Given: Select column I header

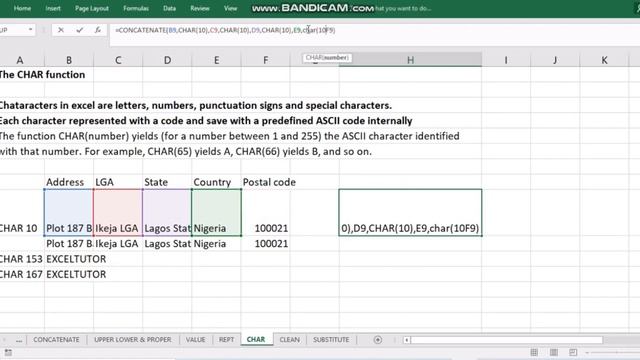Looking at the screenshot, I should pos(506,60).
